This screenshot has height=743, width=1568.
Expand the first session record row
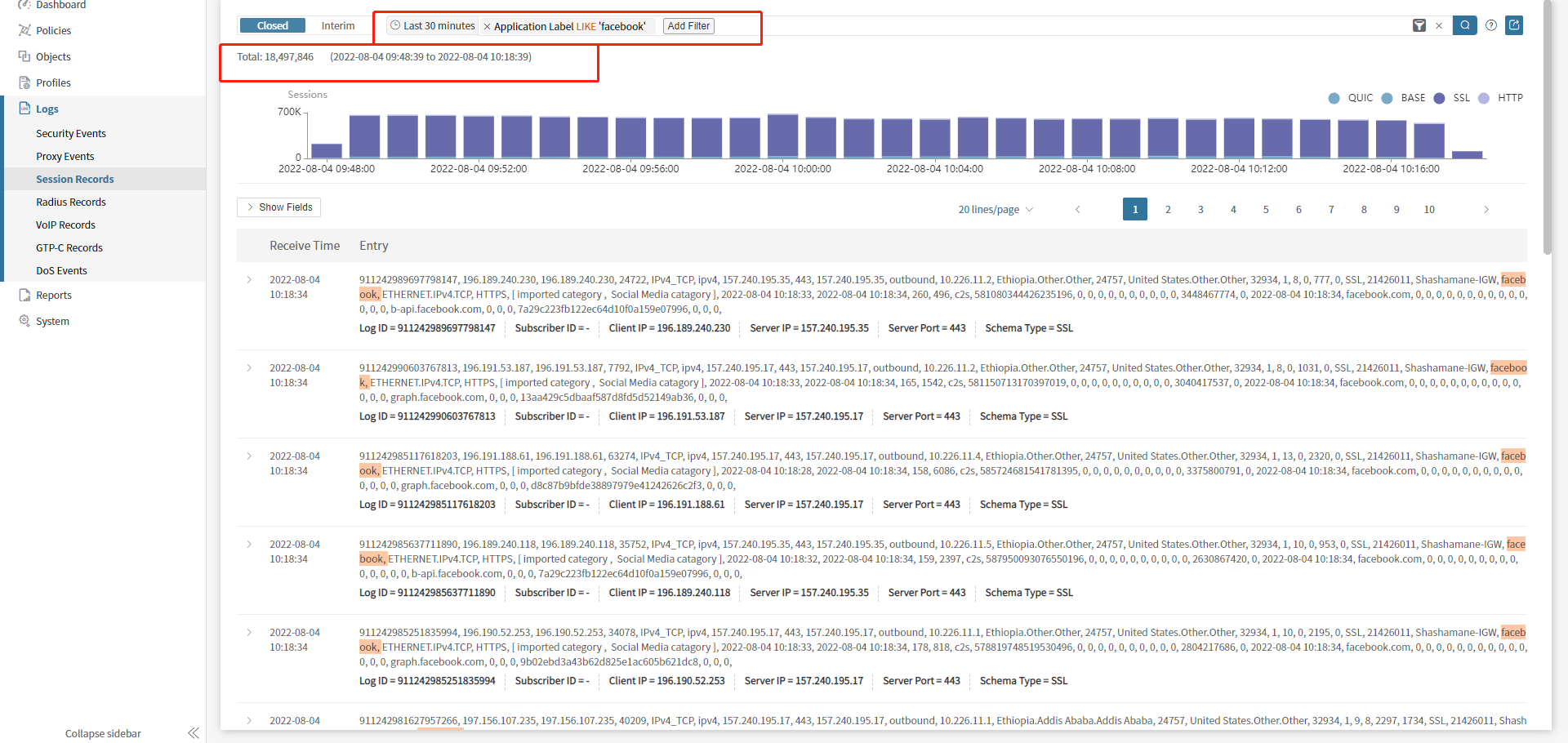[x=249, y=280]
